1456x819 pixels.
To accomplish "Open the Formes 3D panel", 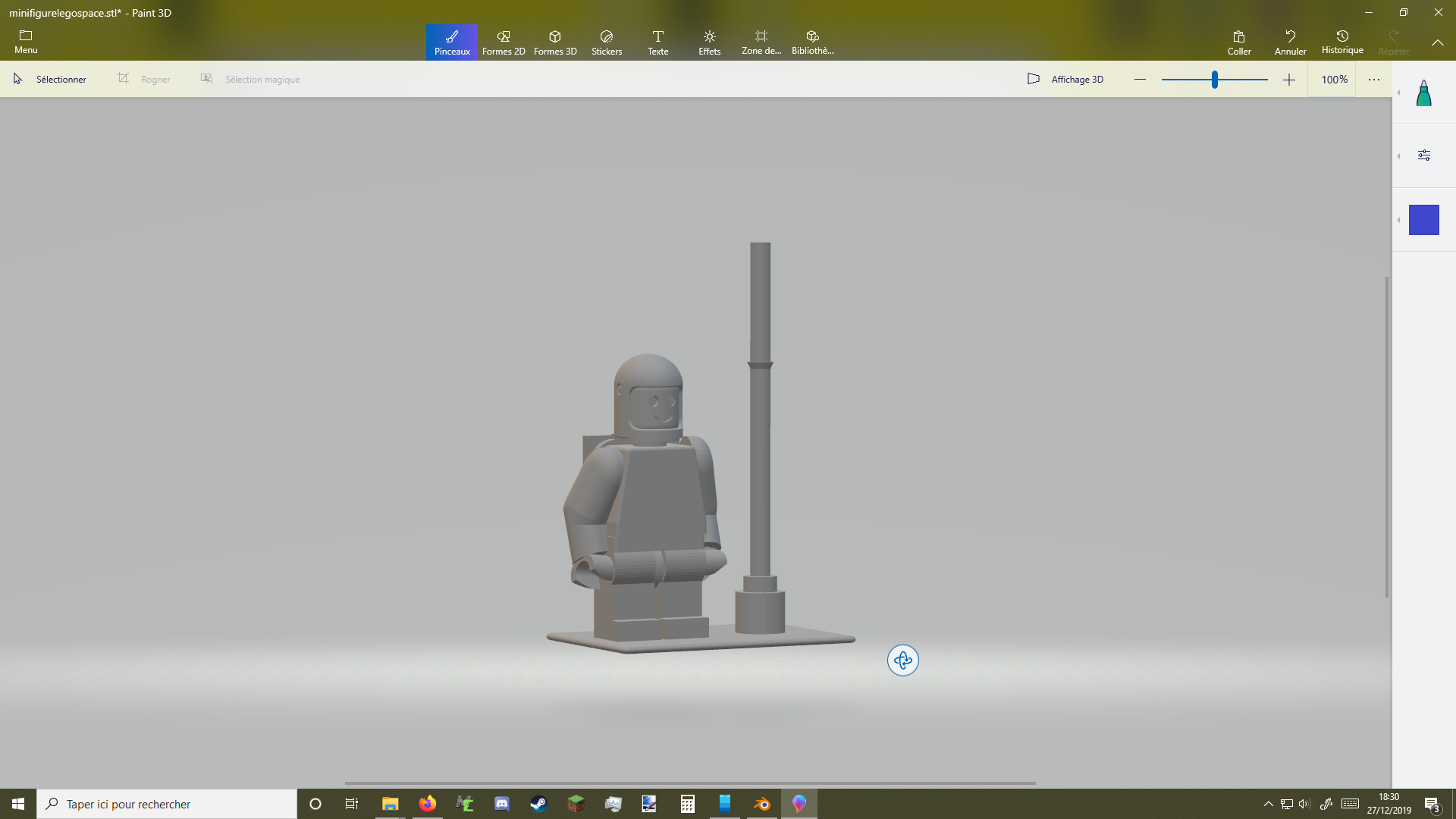I will [555, 42].
